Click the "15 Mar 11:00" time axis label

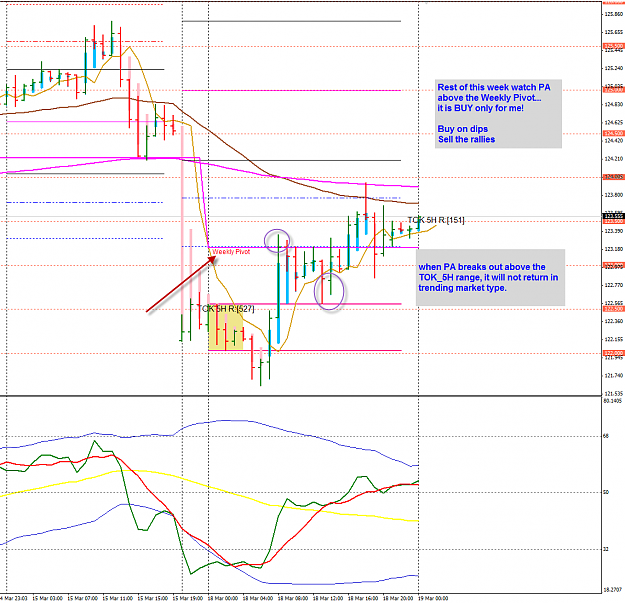coord(118,598)
